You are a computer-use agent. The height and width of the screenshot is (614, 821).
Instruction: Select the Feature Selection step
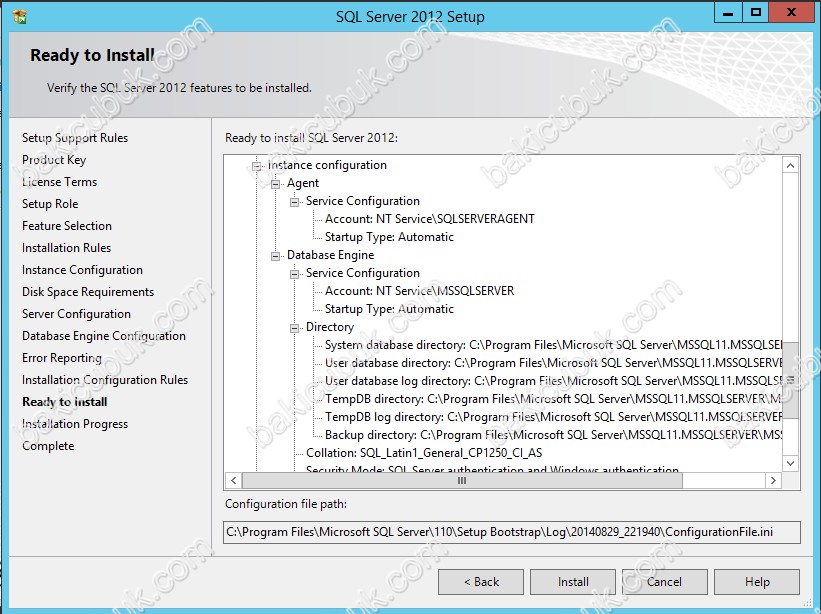click(67, 226)
